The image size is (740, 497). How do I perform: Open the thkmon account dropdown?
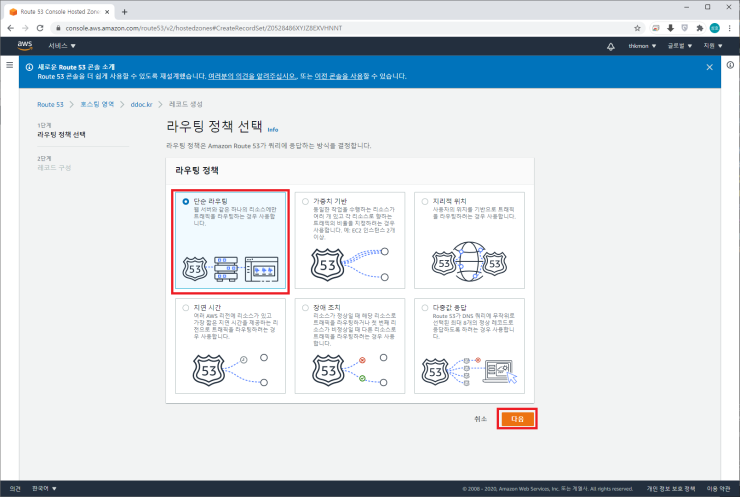click(x=641, y=47)
